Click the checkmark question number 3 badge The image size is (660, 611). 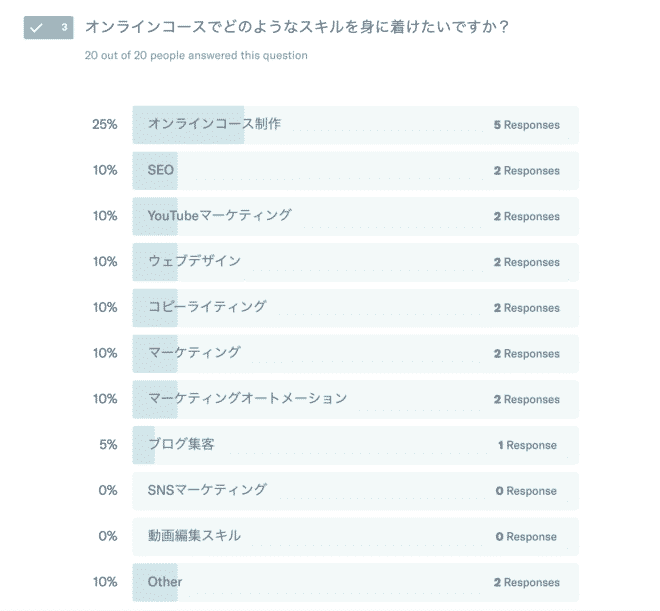point(48,27)
